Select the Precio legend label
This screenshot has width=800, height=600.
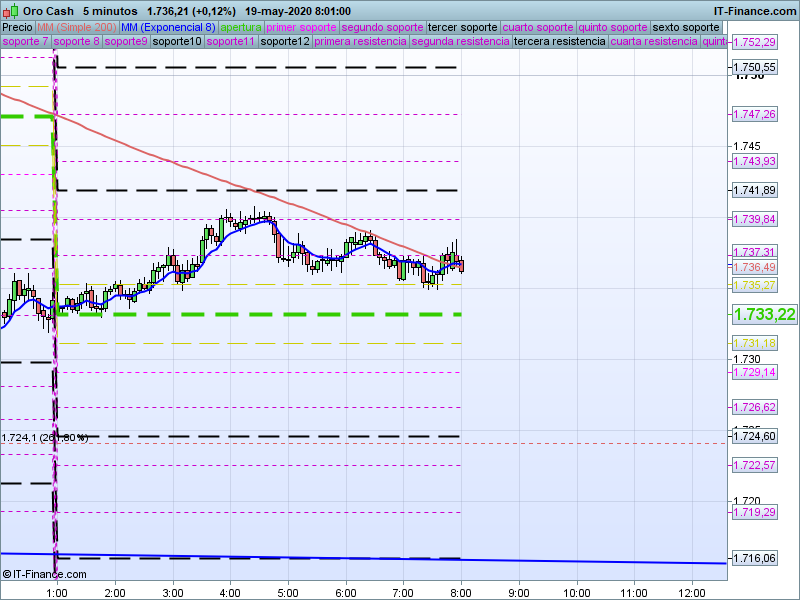pos(17,27)
